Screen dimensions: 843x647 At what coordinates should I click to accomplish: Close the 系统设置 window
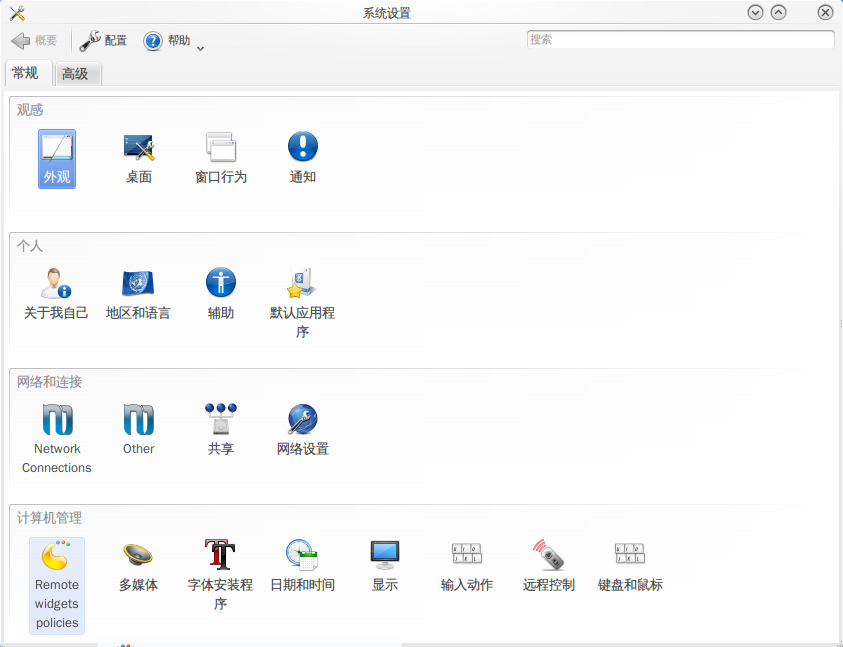pyautogui.click(x=825, y=12)
